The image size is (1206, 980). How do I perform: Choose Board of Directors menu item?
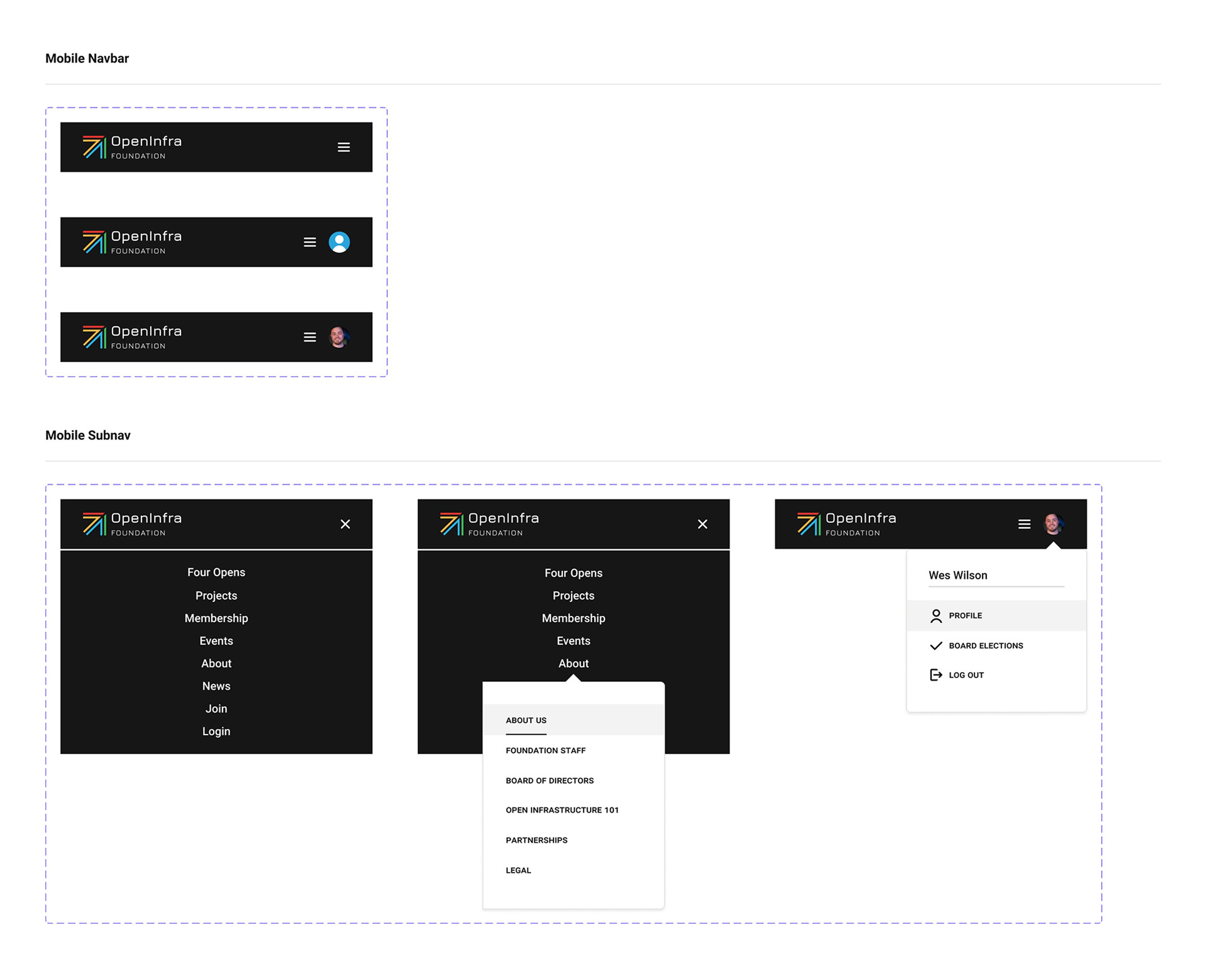[550, 781]
